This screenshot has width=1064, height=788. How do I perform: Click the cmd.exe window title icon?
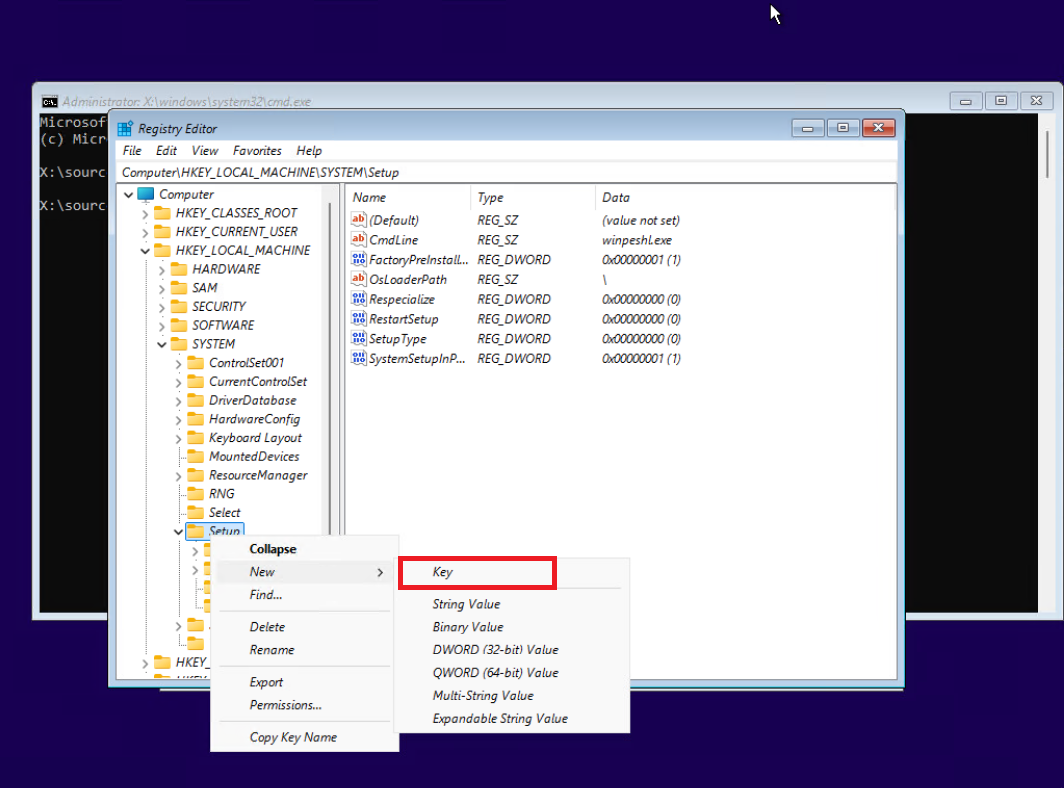click(49, 101)
